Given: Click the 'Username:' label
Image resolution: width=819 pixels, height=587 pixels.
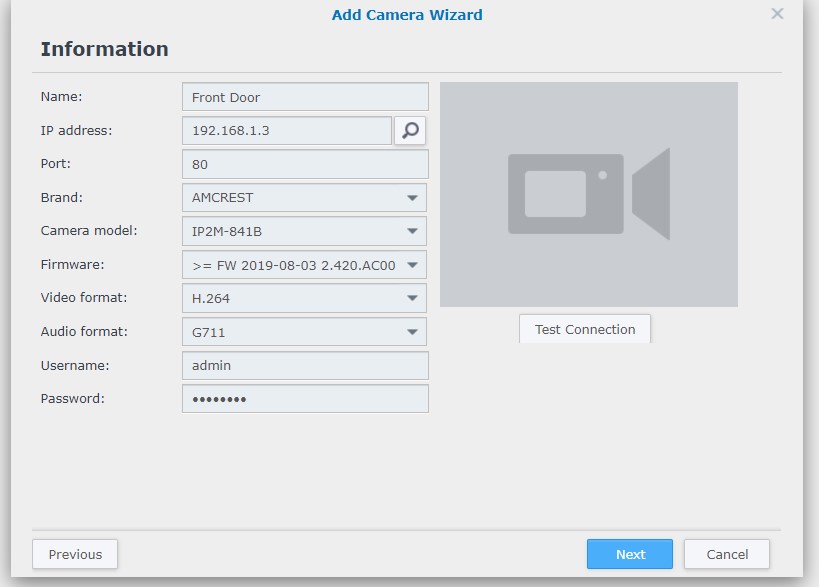Looking at the screenshot, I should (75, 365).
